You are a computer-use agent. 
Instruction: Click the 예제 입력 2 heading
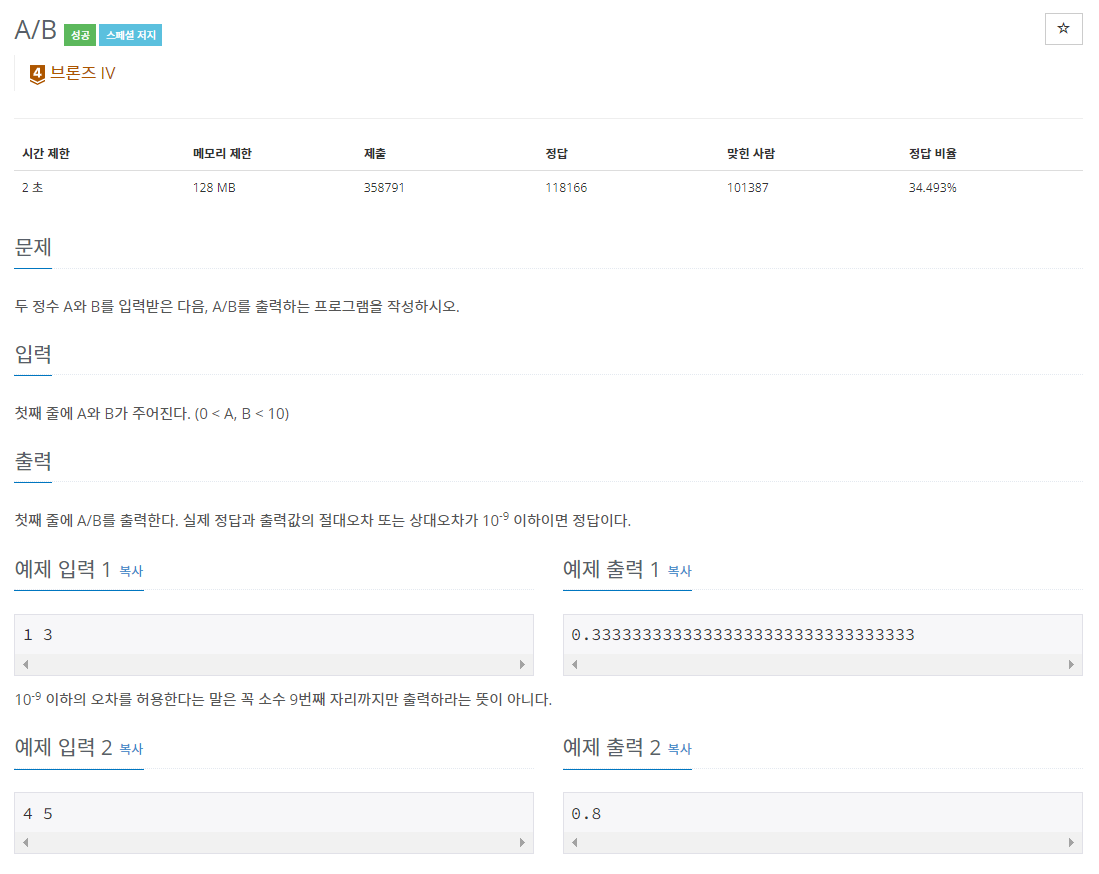click(63, 747)
